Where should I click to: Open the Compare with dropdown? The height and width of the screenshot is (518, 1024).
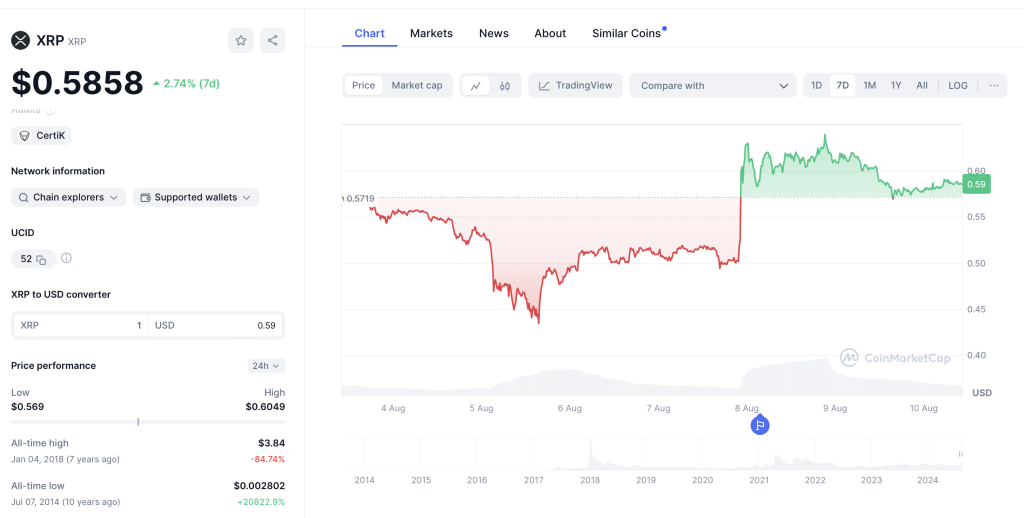(x=713, y=86)
